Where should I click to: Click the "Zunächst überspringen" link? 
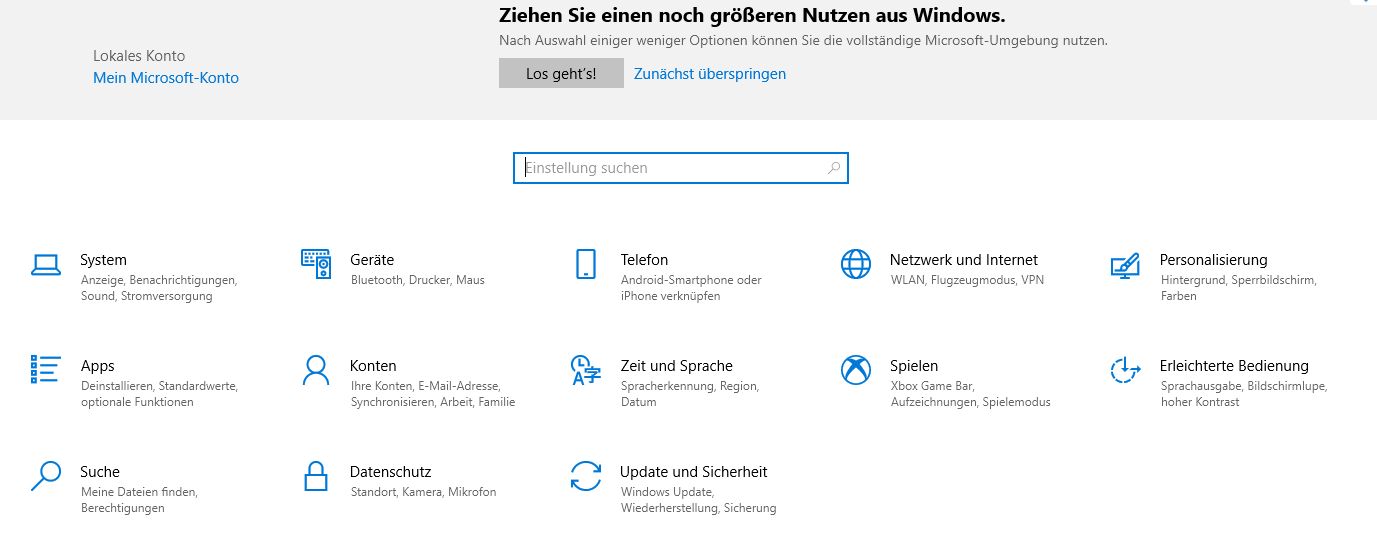click(x=710, y=74)
